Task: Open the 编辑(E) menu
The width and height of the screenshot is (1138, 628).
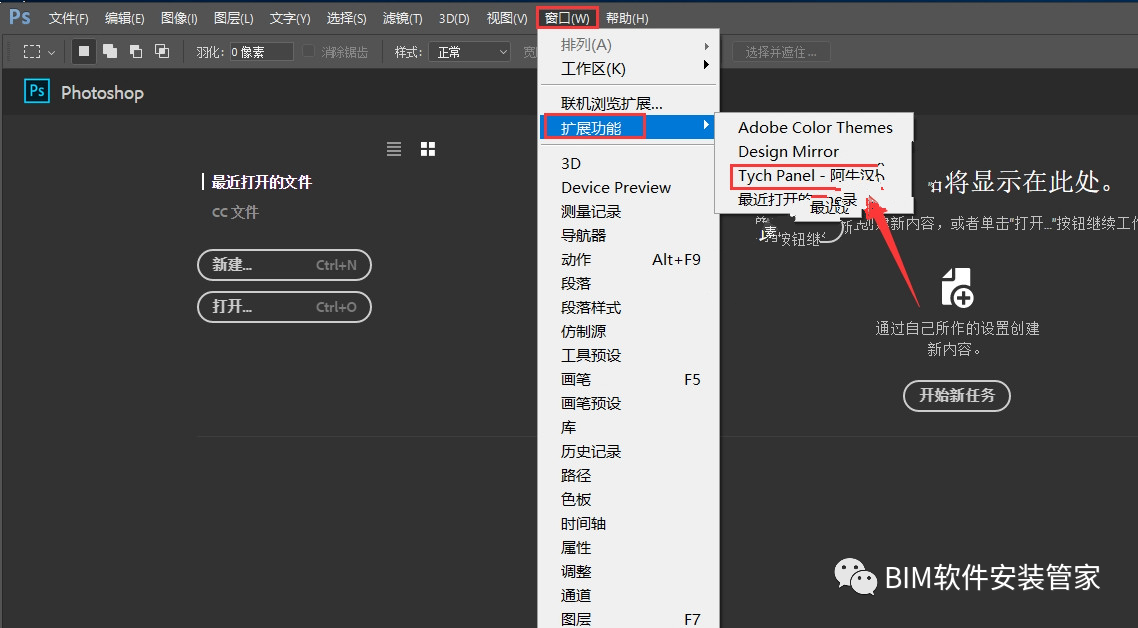Action: coord(124,18)
